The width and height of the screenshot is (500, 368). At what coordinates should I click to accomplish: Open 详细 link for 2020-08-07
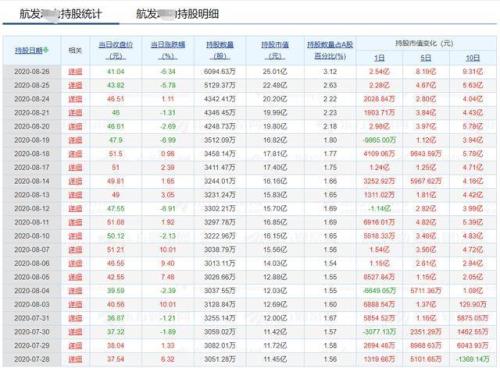coord(75,250)
